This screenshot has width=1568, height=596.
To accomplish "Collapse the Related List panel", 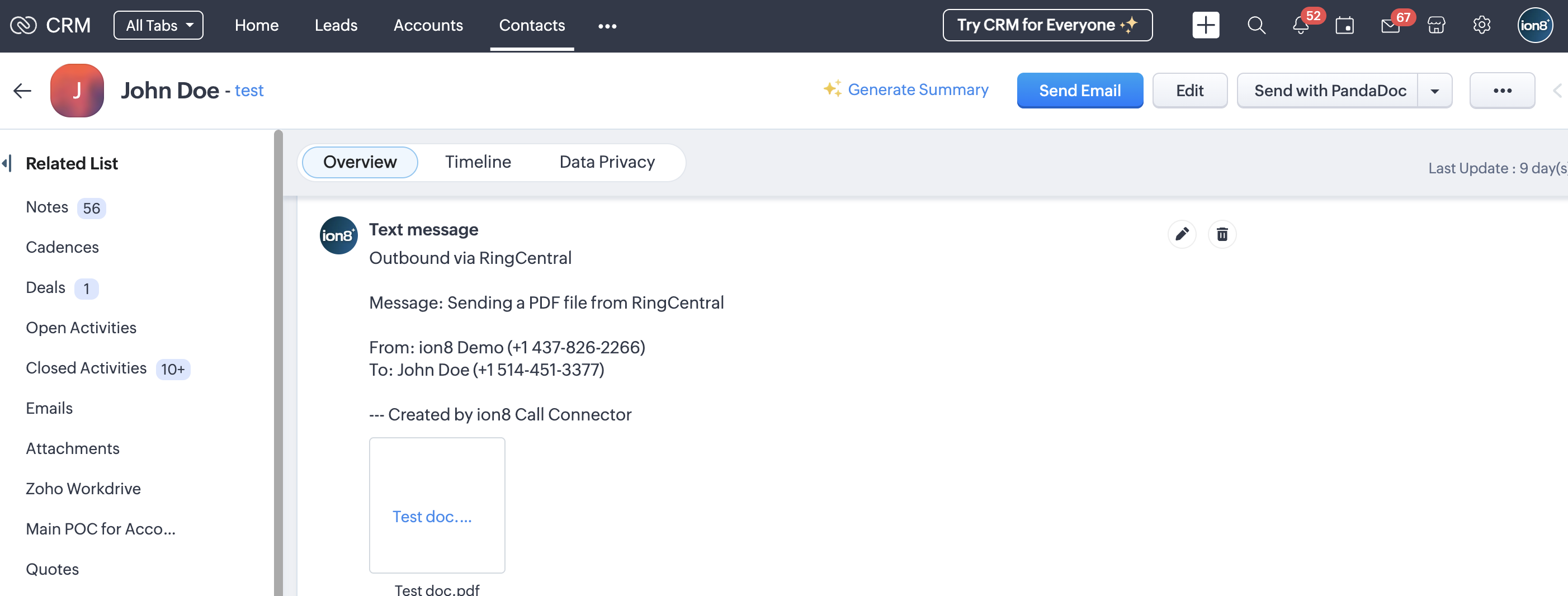I will click(7, 163).
